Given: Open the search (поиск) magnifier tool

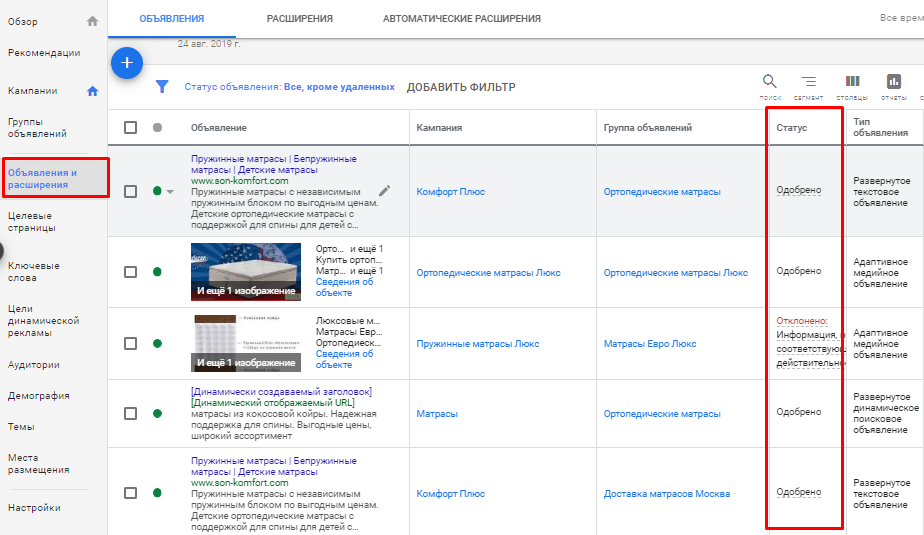Looking at the screenshot, I should point(769,82).
